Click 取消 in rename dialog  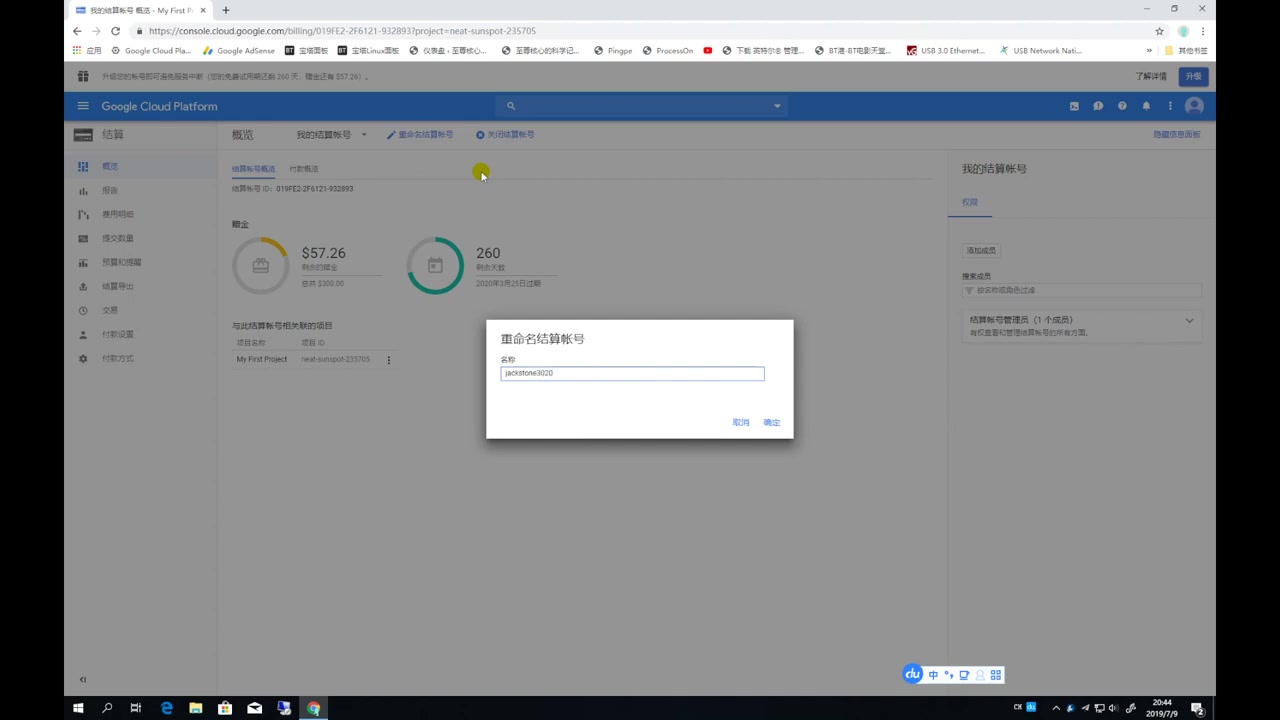pyautogui.click(x=741, y=422)
